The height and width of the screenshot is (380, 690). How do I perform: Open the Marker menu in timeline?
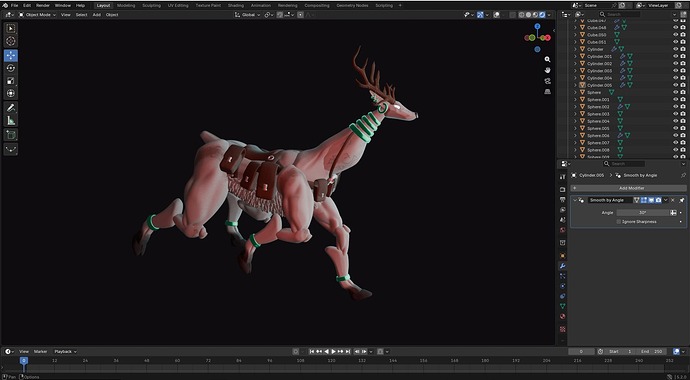40,351
